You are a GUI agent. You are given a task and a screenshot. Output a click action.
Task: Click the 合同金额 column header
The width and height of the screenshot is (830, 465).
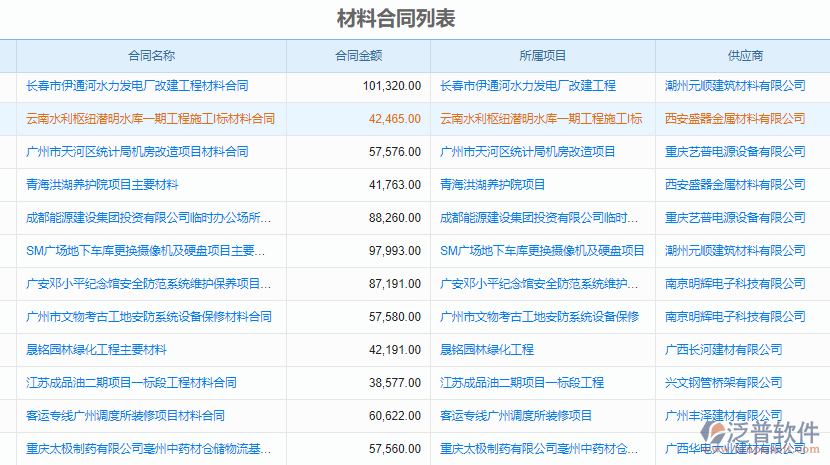[x=358, y=56]
